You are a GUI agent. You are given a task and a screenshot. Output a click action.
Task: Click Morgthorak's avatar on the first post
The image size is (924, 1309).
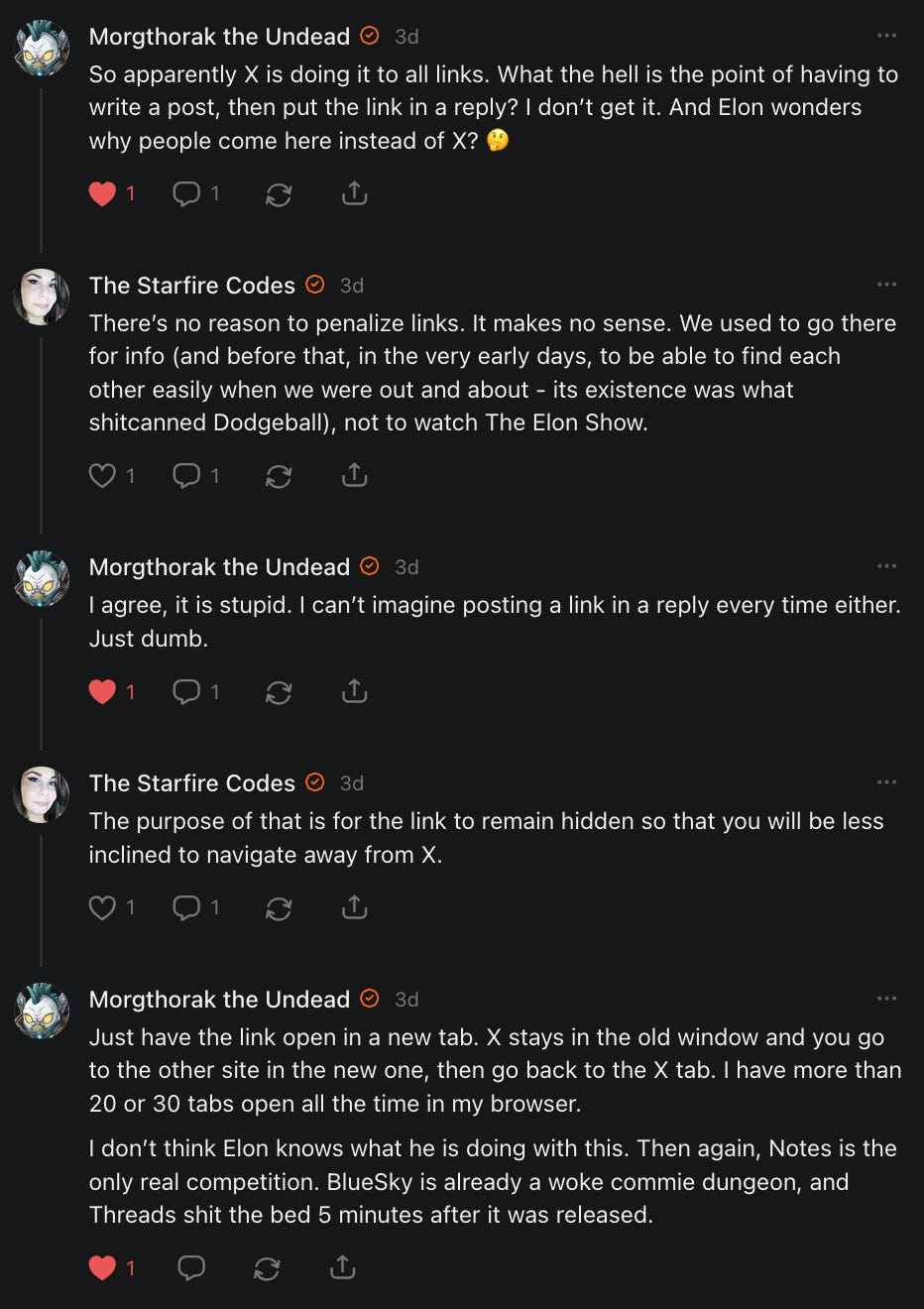coord(42,48)
